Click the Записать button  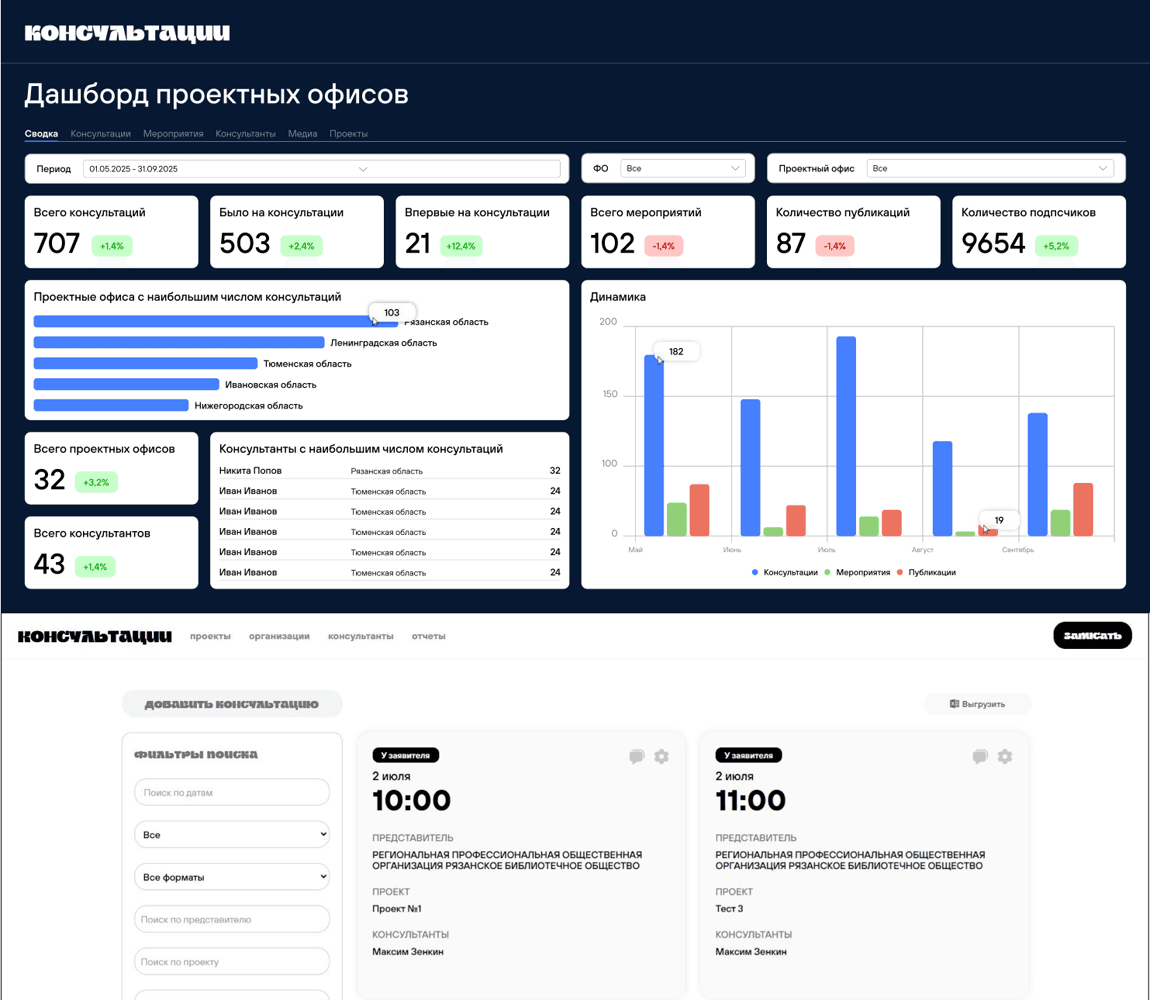click(x=1093, y=635)
